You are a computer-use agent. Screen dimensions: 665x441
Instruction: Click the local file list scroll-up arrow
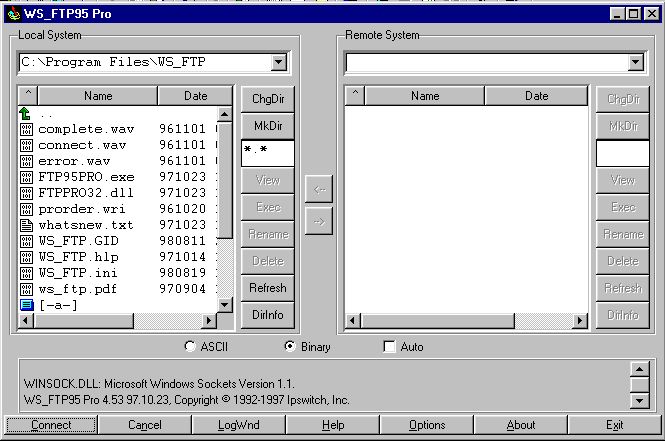tap(224, 114)
